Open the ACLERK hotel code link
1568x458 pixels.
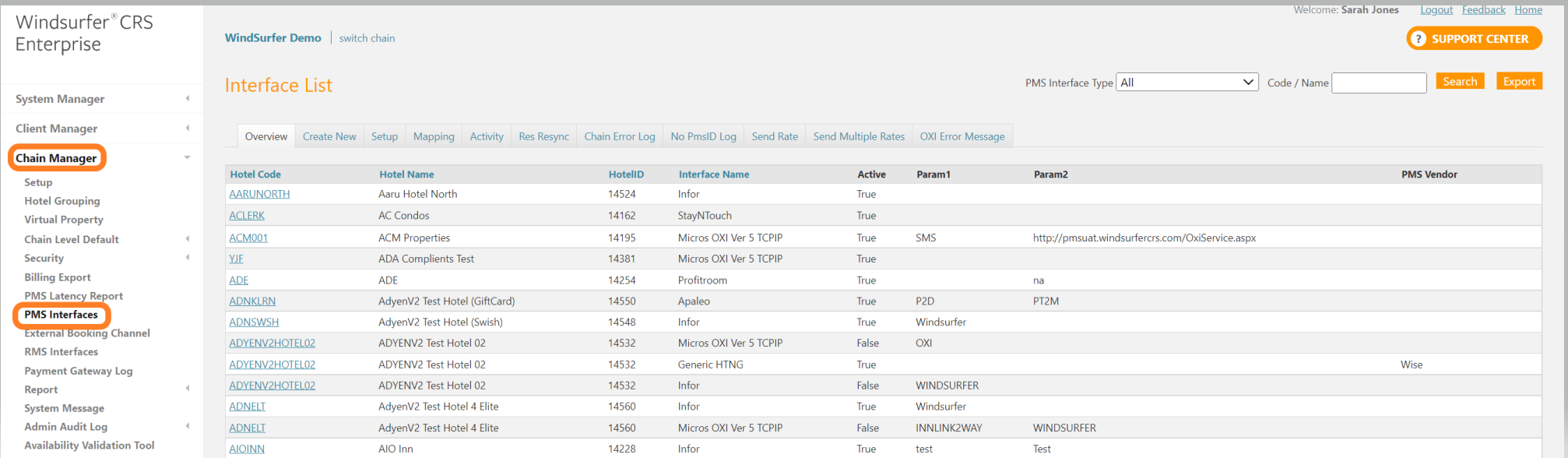(247, 216)
